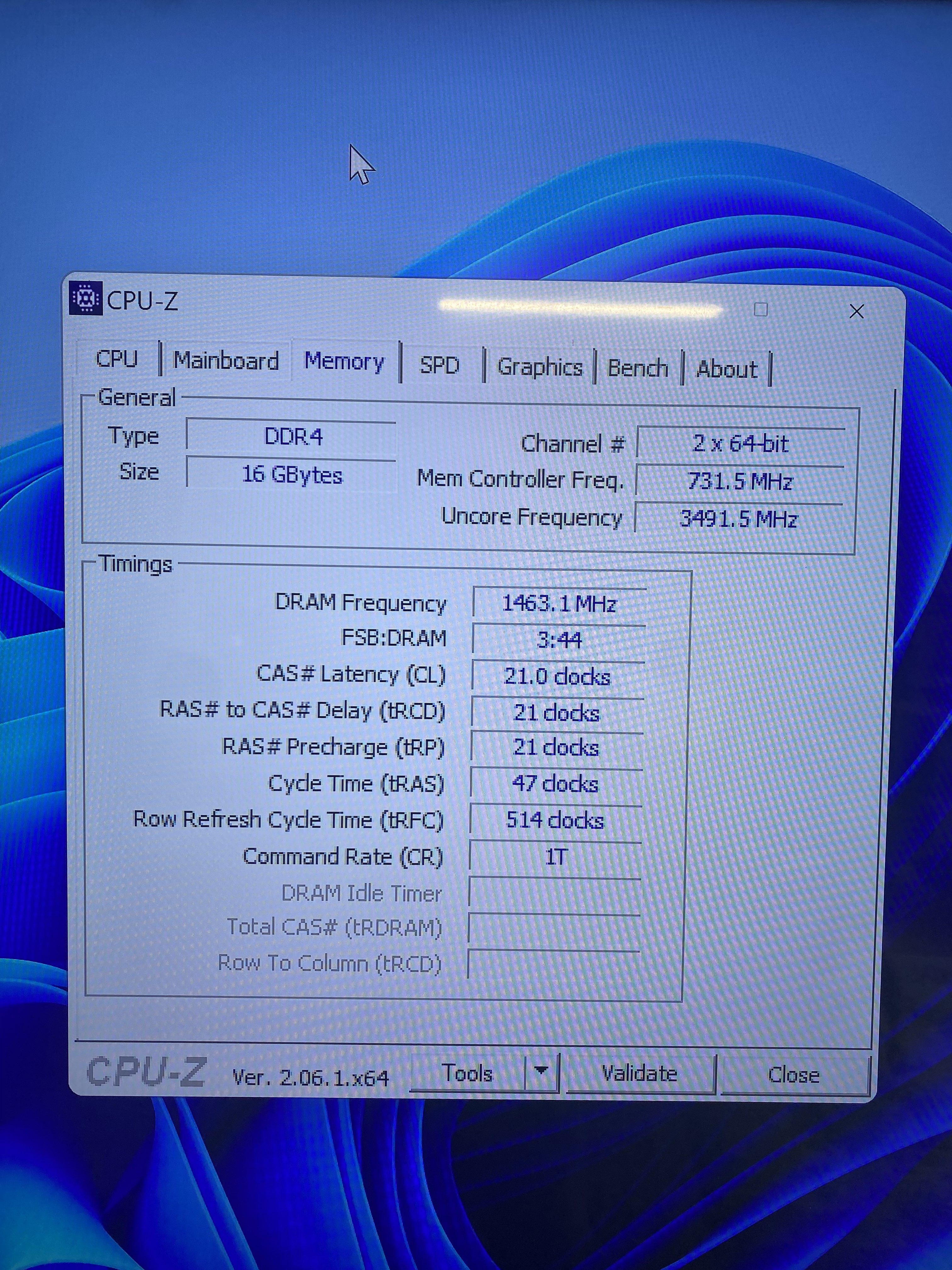Click the Ver. 2.06.1.x64 version text

coord(310,1078)
